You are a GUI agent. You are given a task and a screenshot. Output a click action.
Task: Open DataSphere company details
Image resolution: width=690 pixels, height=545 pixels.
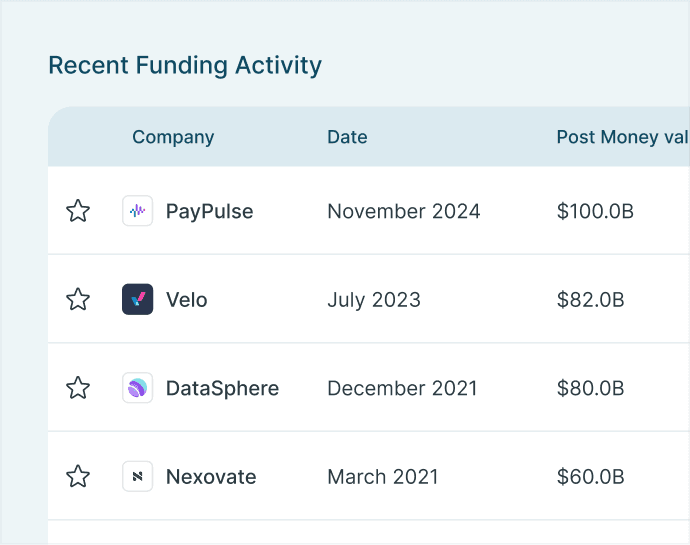click(222, 388)
